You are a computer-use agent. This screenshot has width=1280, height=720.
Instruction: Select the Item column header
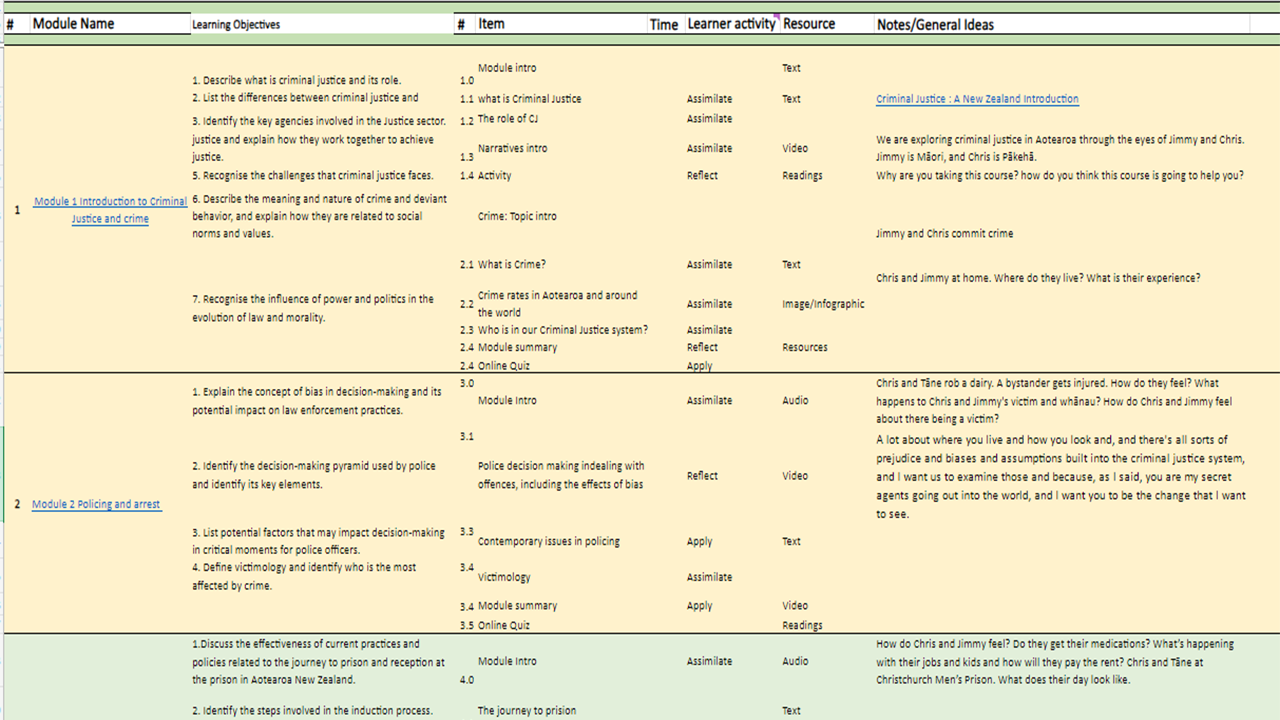point(491,24)
